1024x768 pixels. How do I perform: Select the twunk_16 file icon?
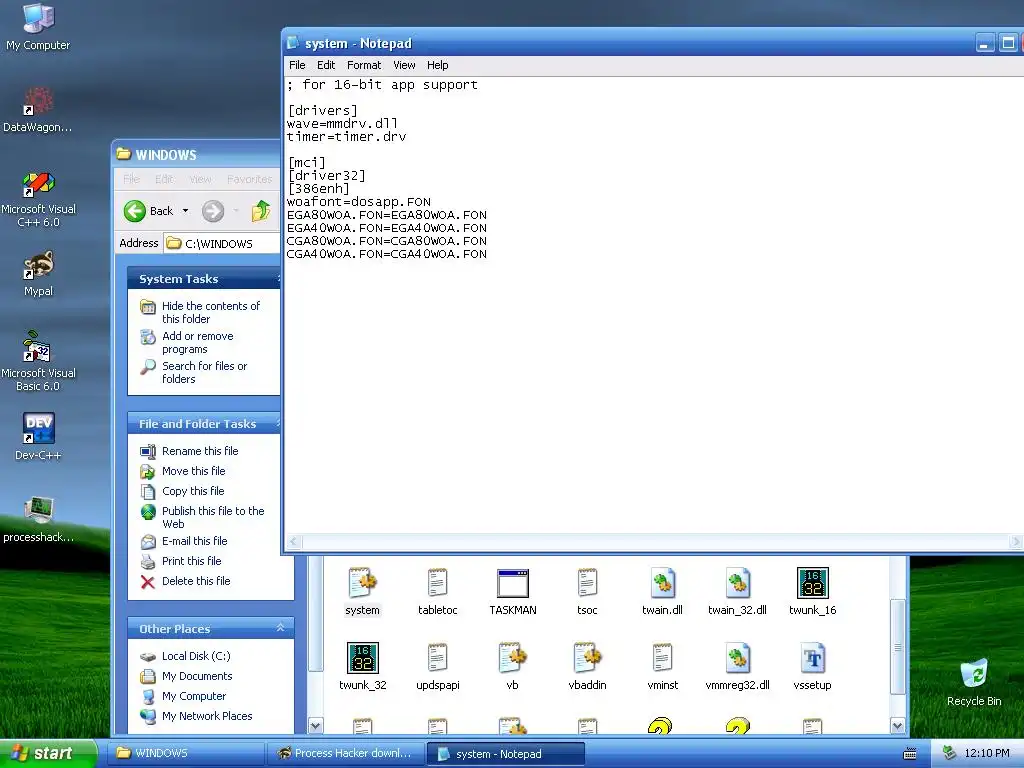812,592
